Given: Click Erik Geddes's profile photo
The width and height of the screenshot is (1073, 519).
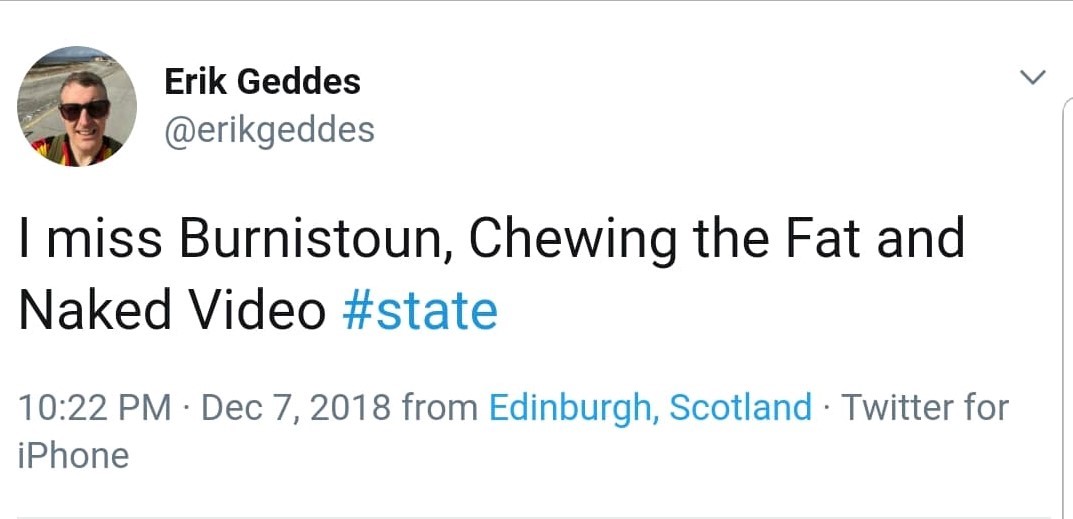Looking at the screenshot, I should [x=77, y=106].
